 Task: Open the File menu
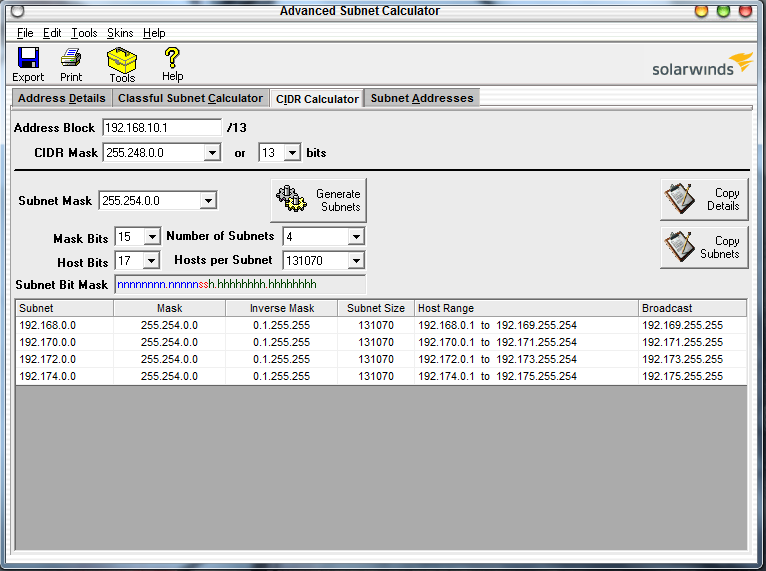tap(25, 33)
